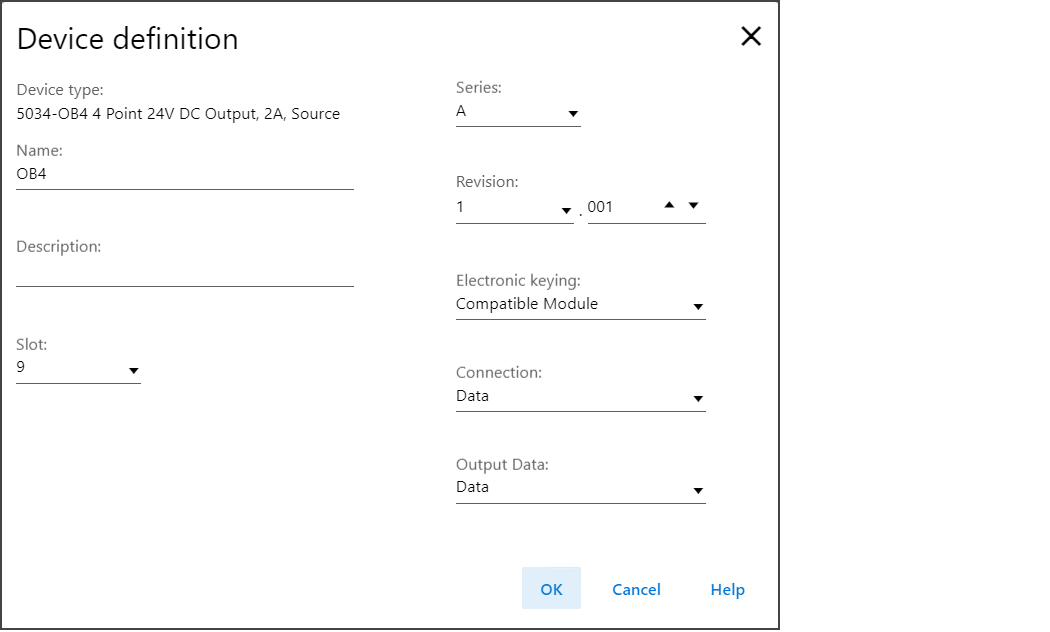Click the Device definition dialog title
This screenshot has height=632, width=1050.
click(x=128, y=39)
